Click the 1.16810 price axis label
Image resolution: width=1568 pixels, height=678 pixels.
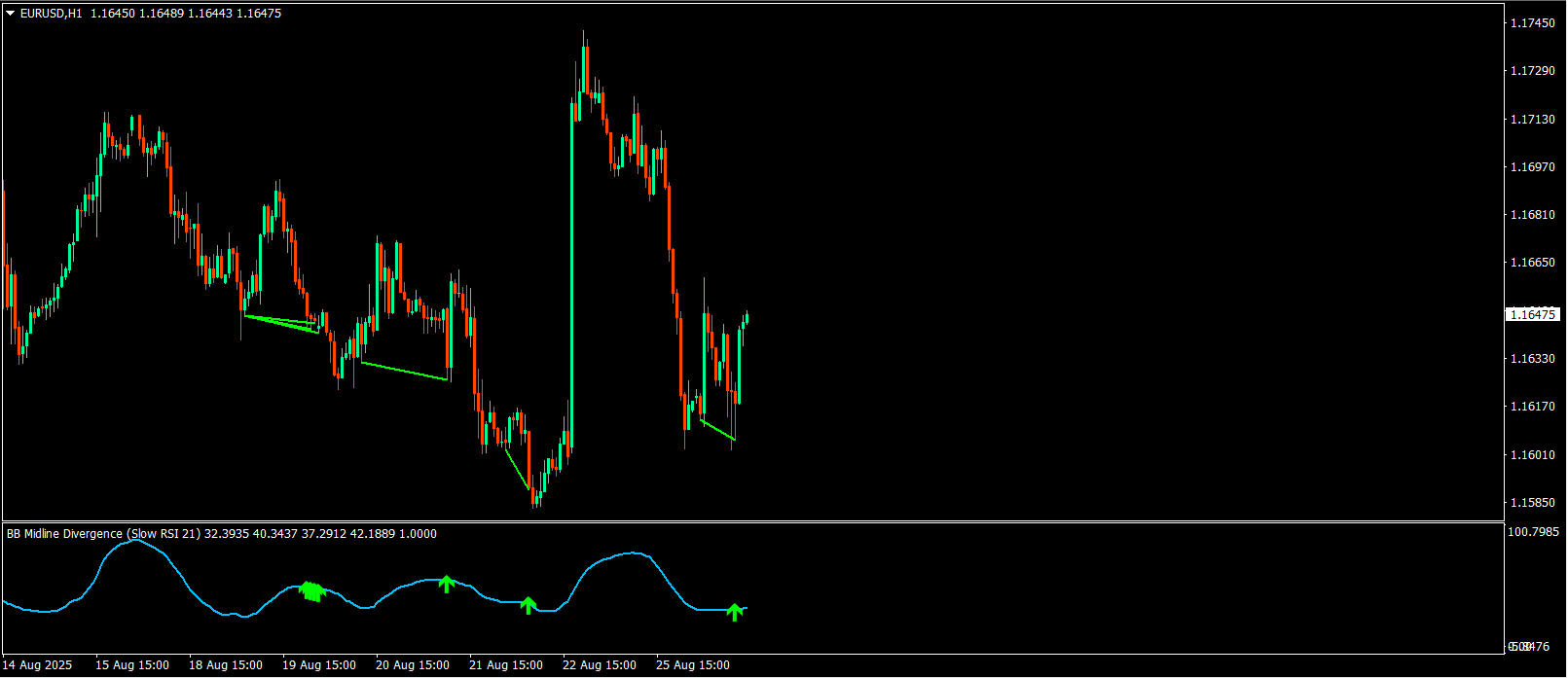(1532, 215)
